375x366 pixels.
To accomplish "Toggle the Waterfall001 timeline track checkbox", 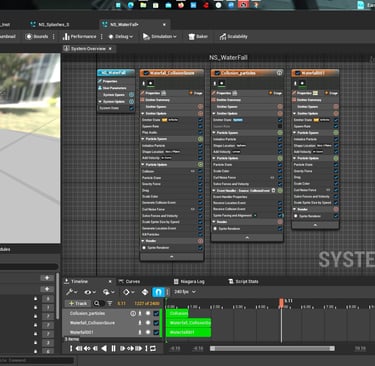I will tap(156, 332).
